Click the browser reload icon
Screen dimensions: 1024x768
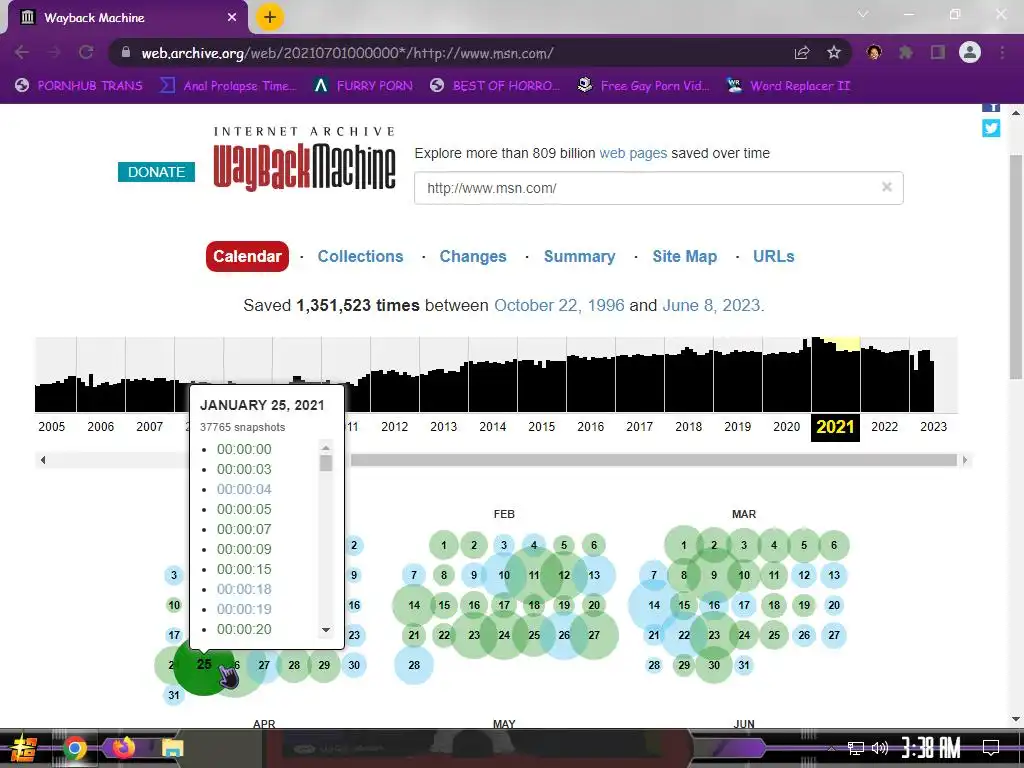[x=86, y=52]
